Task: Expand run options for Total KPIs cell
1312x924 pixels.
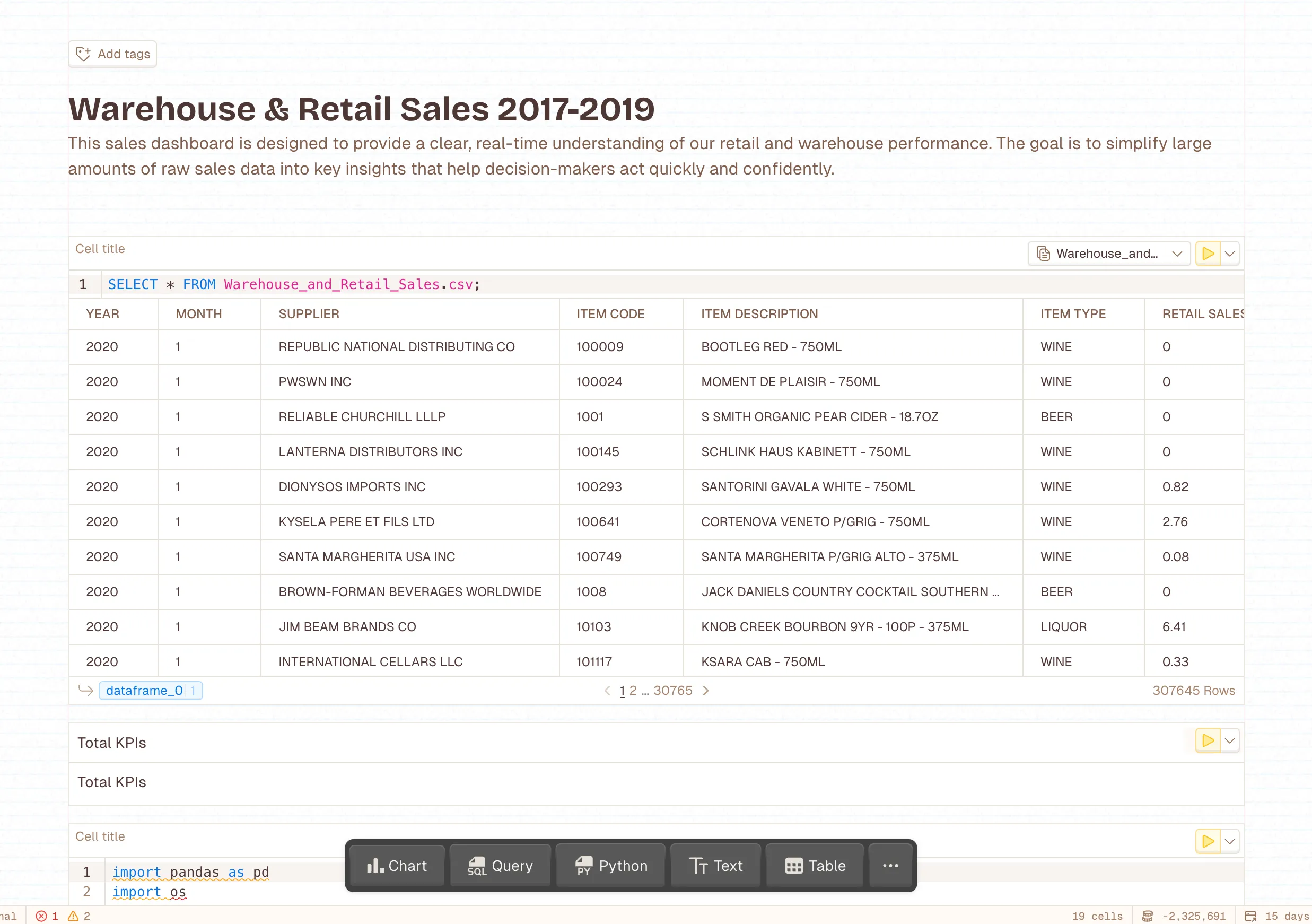Action: (1230, 740)
